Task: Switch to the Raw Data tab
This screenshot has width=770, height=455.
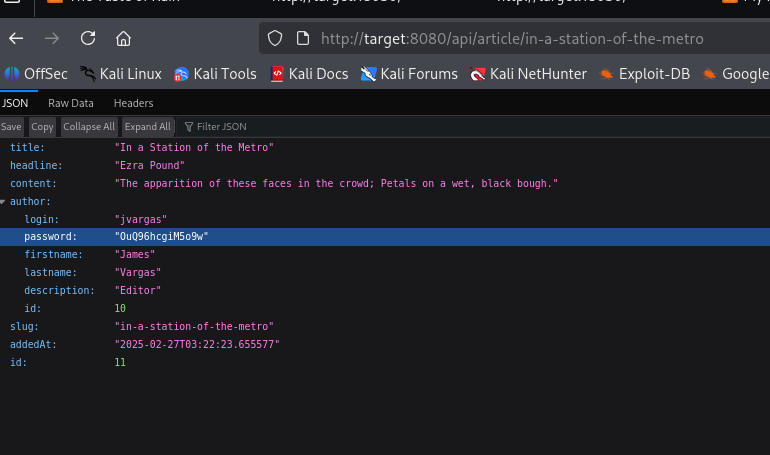Action: point(71,103)
